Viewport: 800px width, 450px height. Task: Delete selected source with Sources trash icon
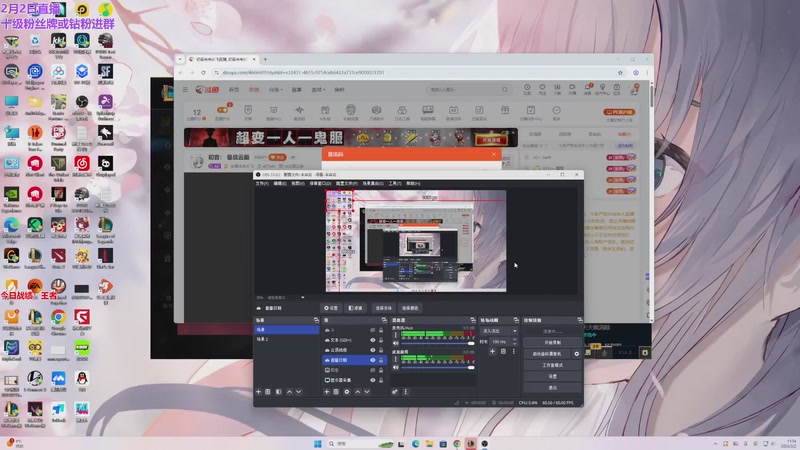point(336,392)
